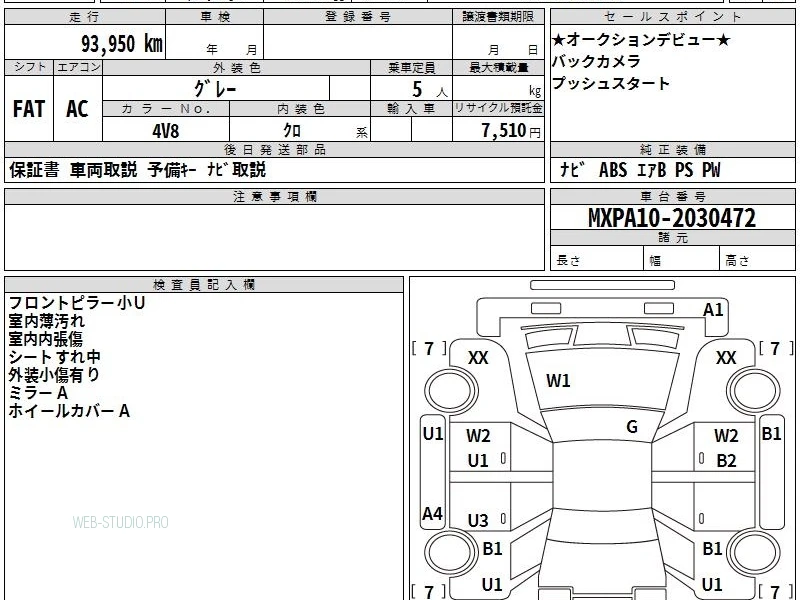Select the リサイクル預託金 header
The height and width of the screenshot is (600, 800).
pos(498,108)
